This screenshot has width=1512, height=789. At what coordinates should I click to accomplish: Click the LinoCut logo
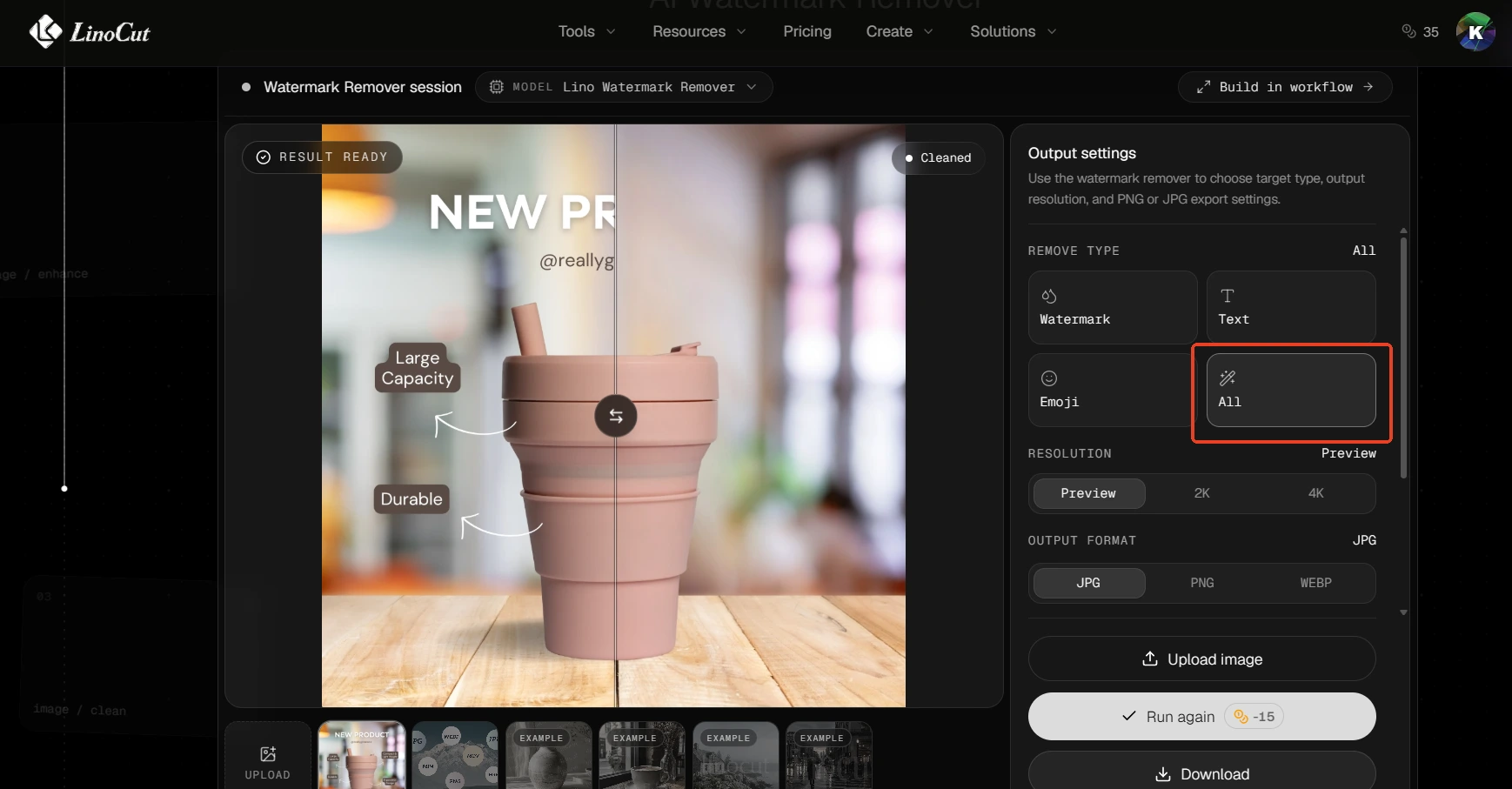coord(89,32)
